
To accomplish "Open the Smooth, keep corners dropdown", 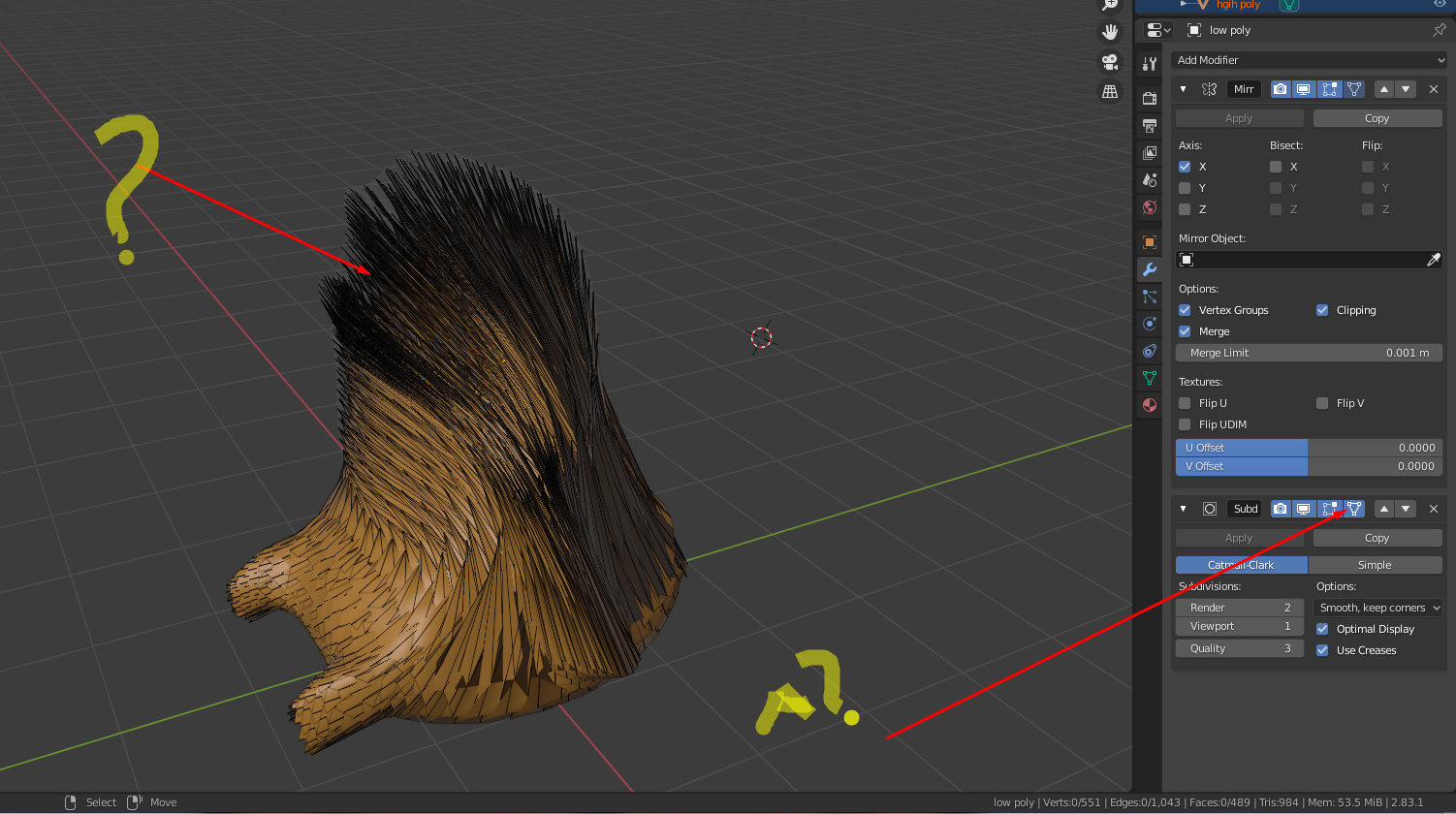I will coord(1379,608).
